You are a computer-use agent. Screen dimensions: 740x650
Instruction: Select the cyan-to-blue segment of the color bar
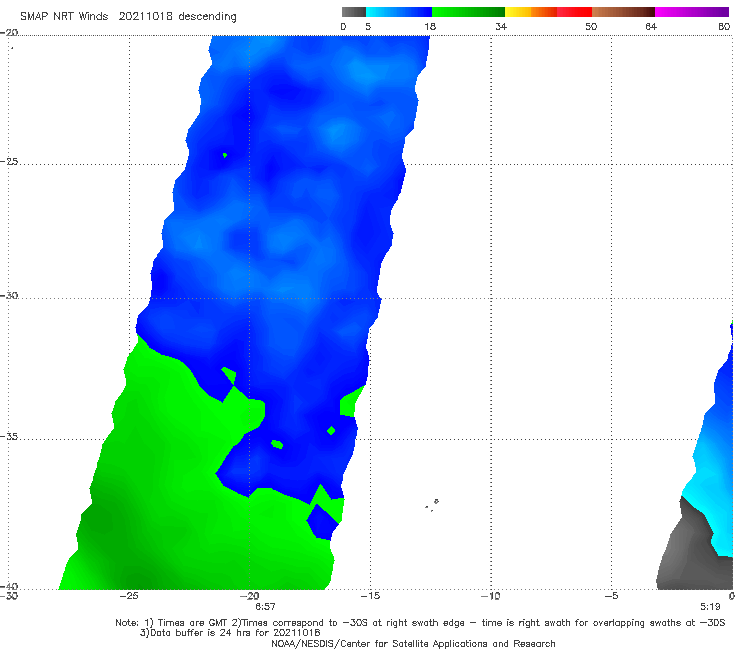pos(399,12)
